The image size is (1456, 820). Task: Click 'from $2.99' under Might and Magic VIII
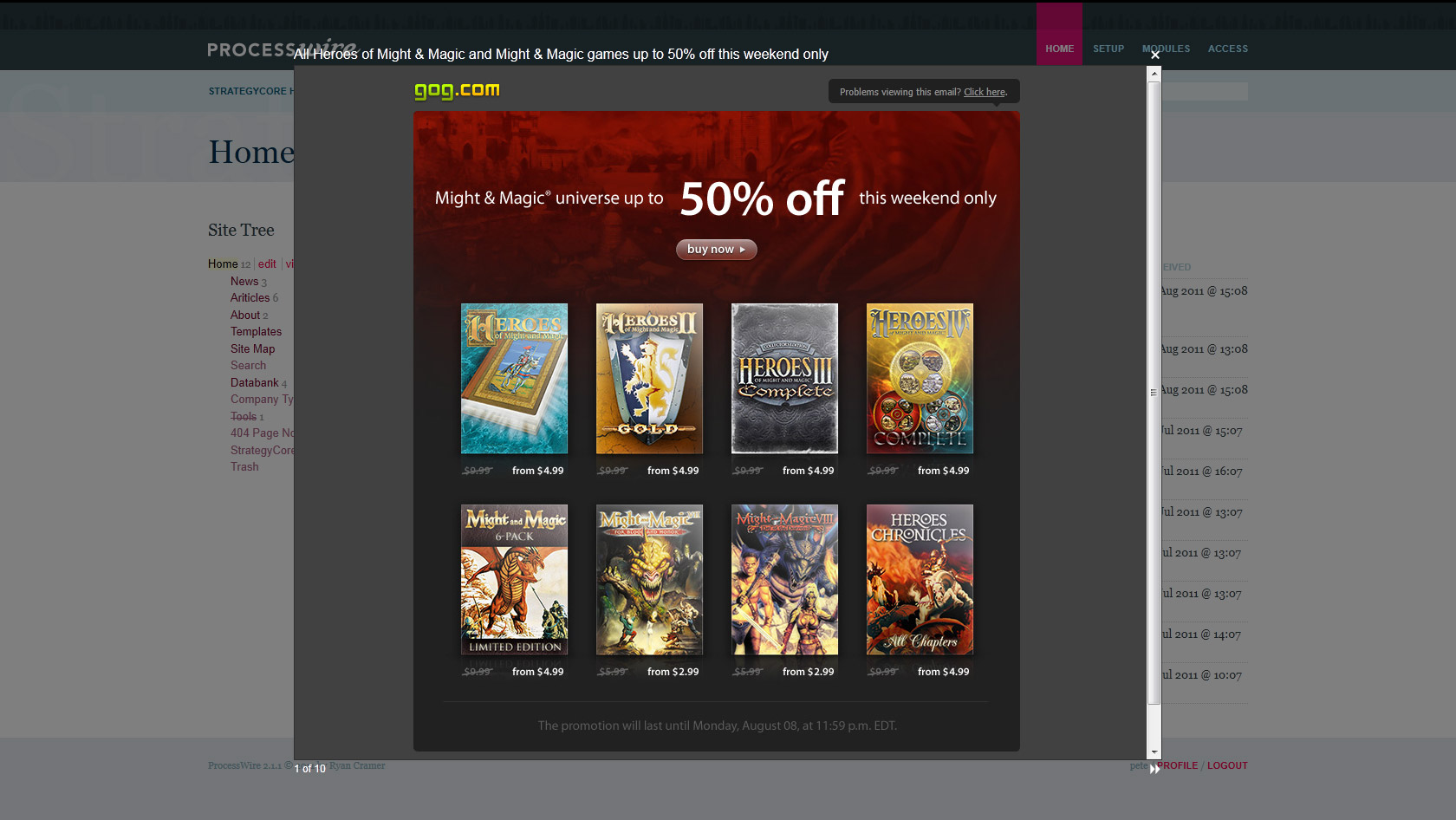tap(808, 672)
